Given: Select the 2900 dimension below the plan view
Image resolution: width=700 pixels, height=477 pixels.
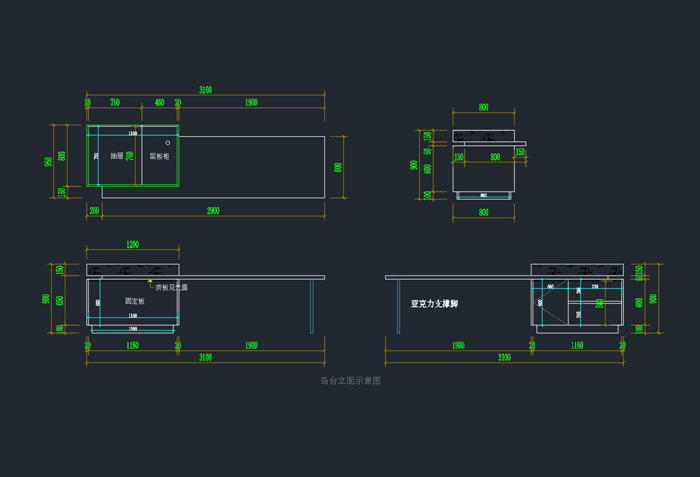Looking at the screenshot, I should tap(213, 211).
